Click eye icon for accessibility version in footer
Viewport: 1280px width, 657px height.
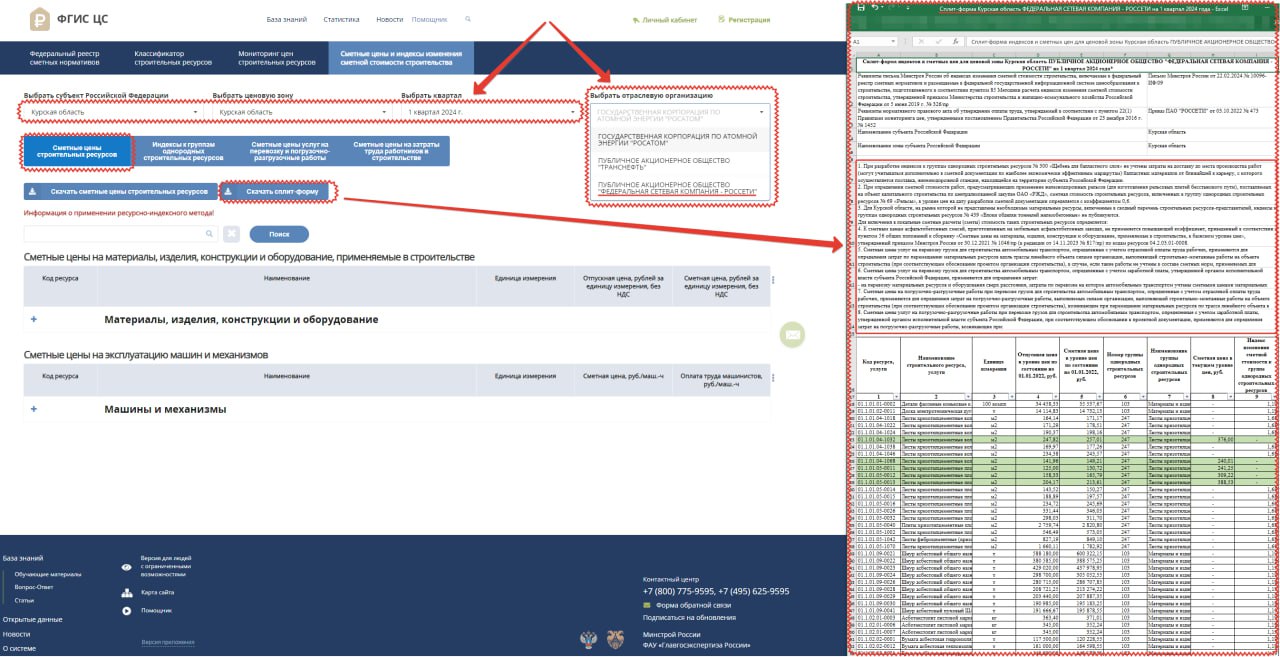(x=127, y=567)
